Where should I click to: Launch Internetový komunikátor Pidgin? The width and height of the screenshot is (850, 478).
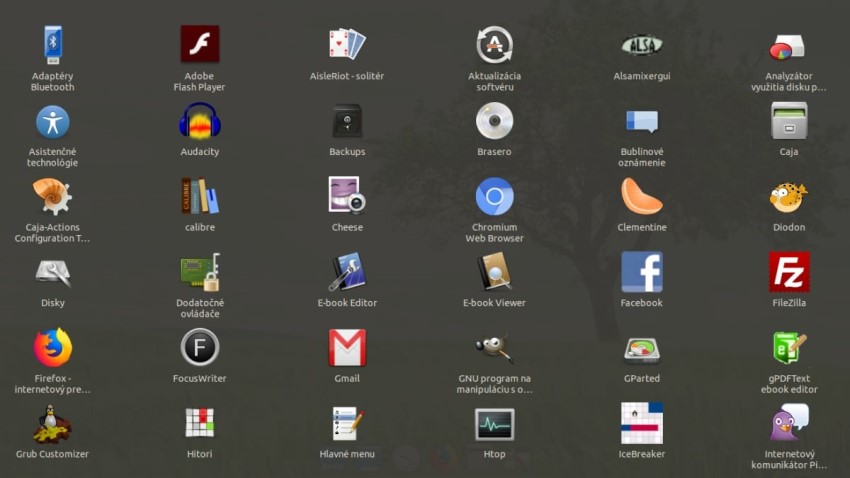click(789, 423)
